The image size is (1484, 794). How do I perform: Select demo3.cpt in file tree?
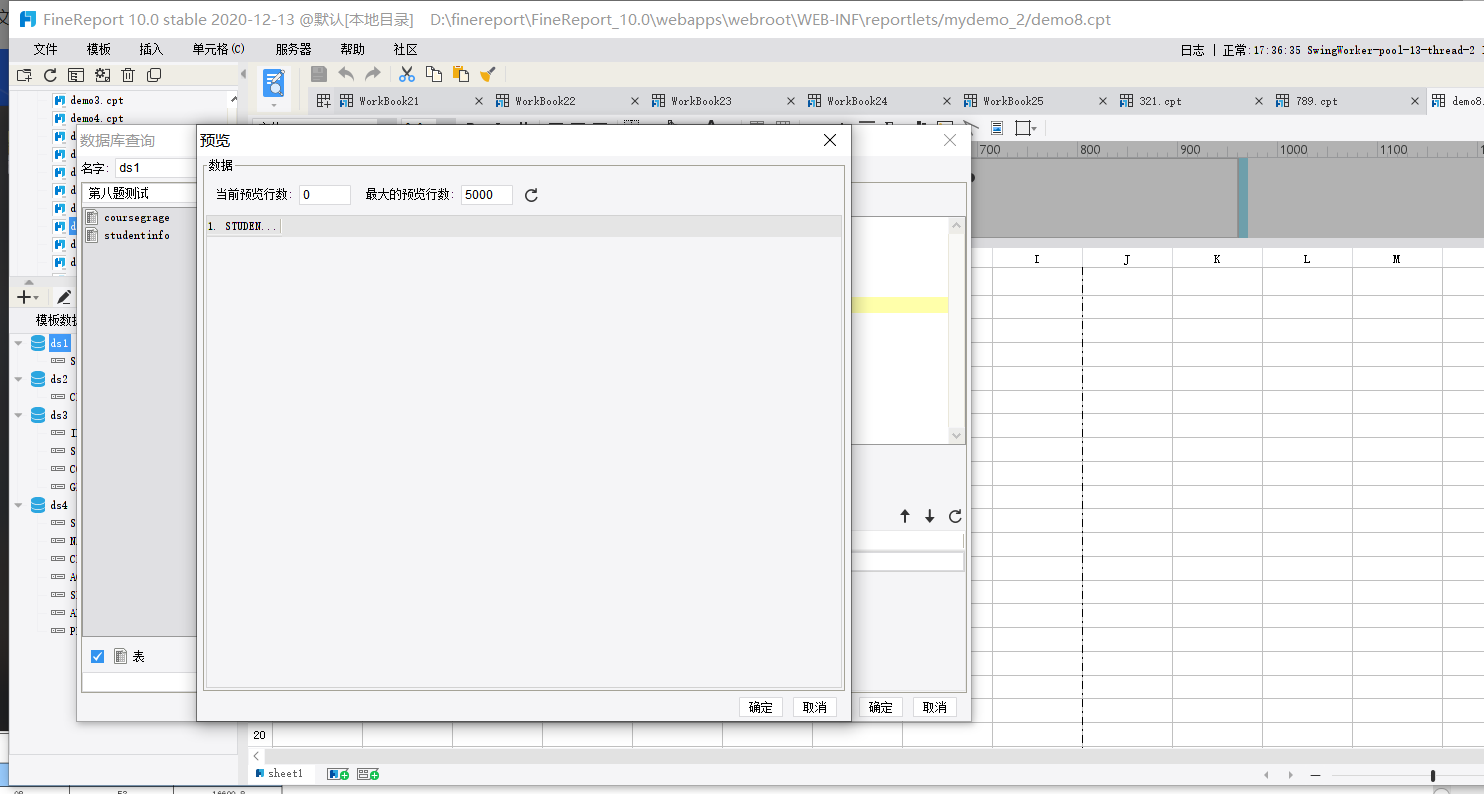click(x=97, y=101)
